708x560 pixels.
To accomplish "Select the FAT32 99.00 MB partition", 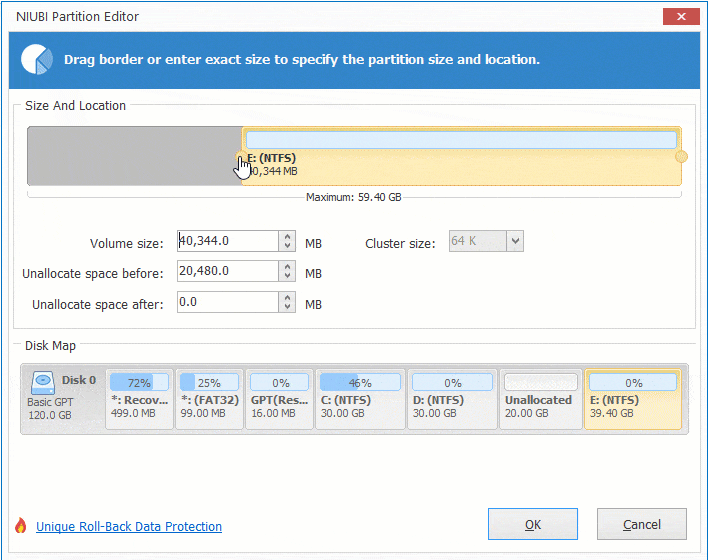I will click(x=210, y=399).
